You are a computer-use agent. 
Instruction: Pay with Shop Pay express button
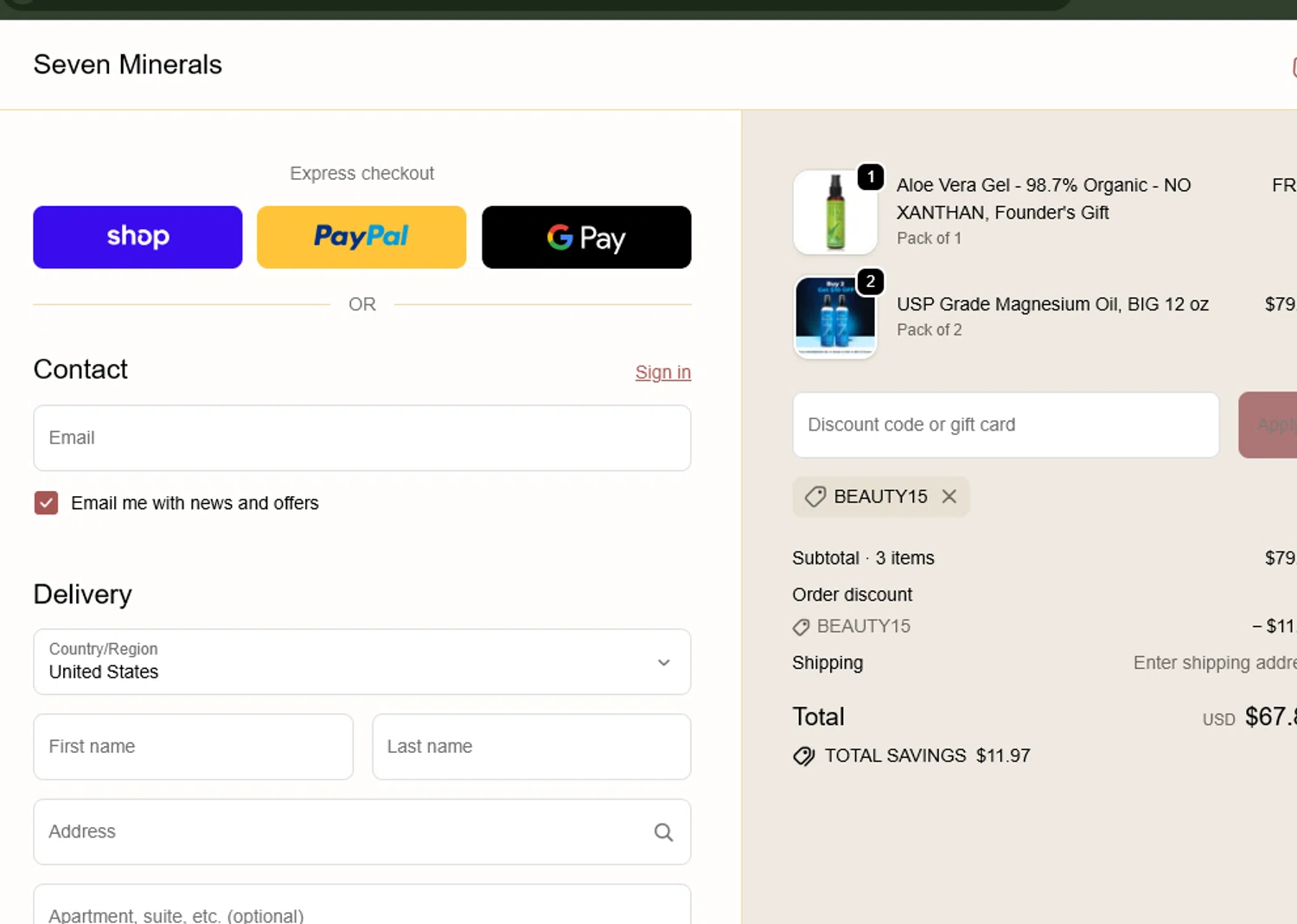(x=137, y=237)
